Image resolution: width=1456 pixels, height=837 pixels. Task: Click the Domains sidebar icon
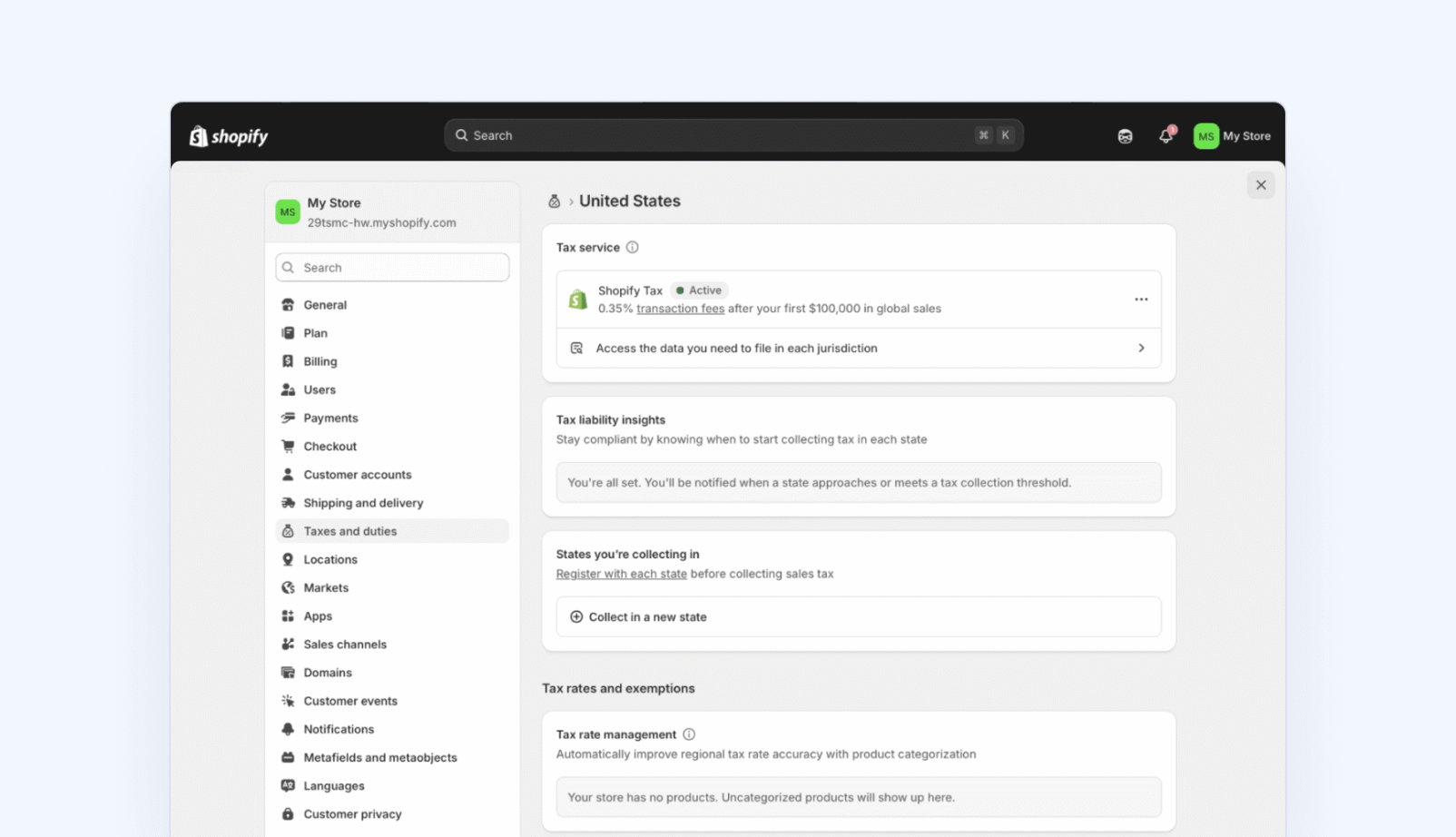[288, 673]
